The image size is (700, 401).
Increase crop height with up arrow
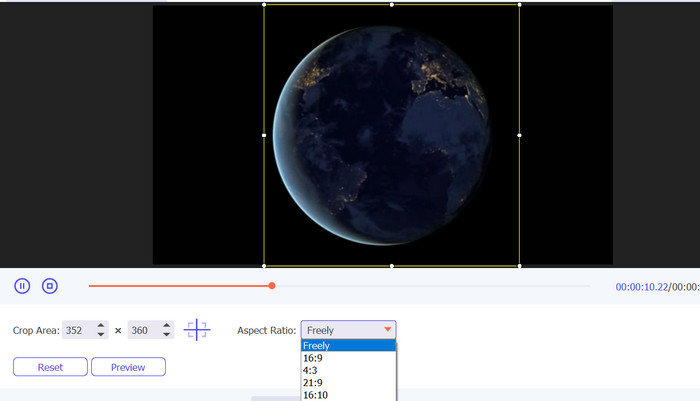pos(166,325)
